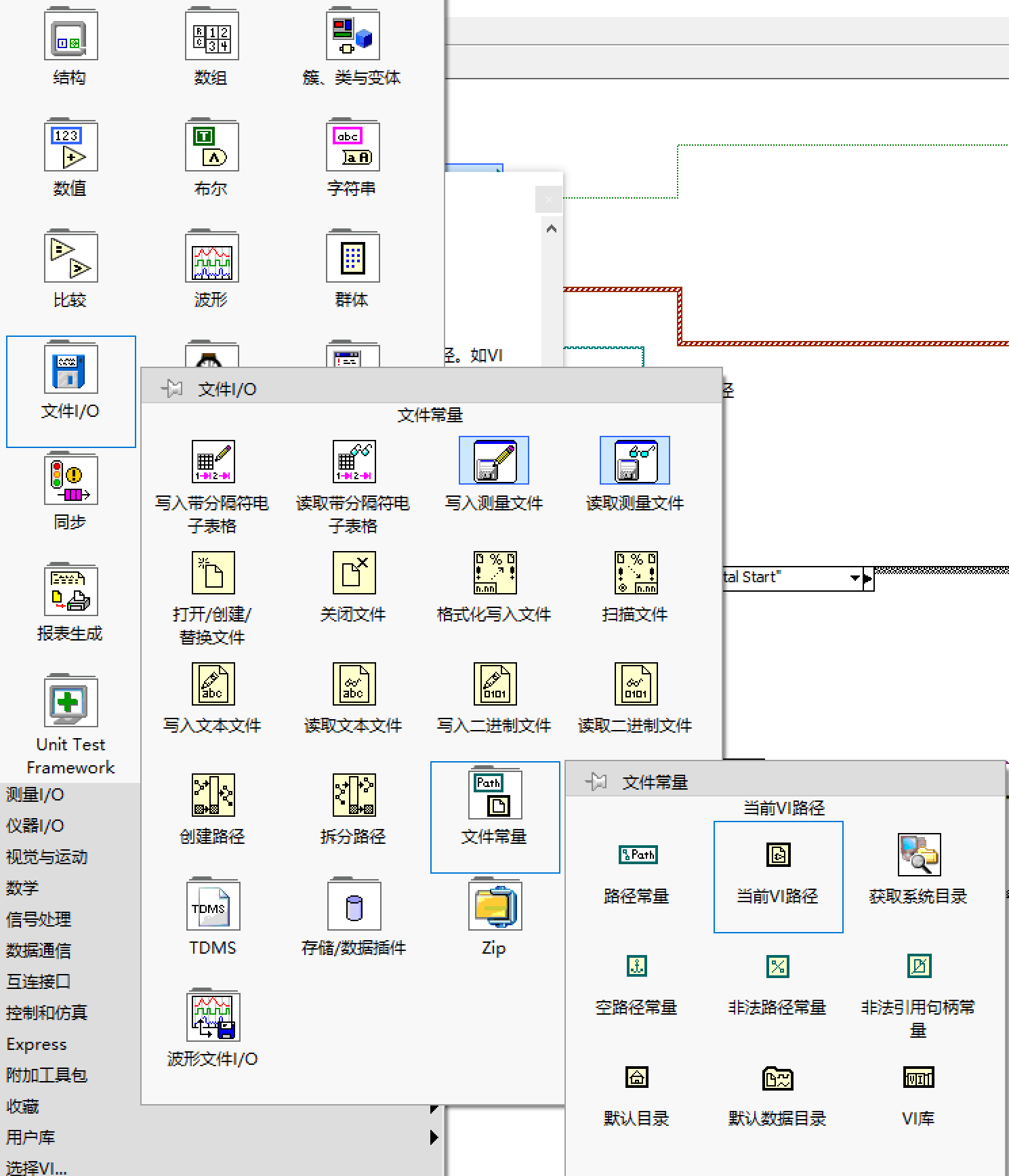Screen dimensions: 1009x1176
Task: Select 创建路径 function
Action: [213, 794]
